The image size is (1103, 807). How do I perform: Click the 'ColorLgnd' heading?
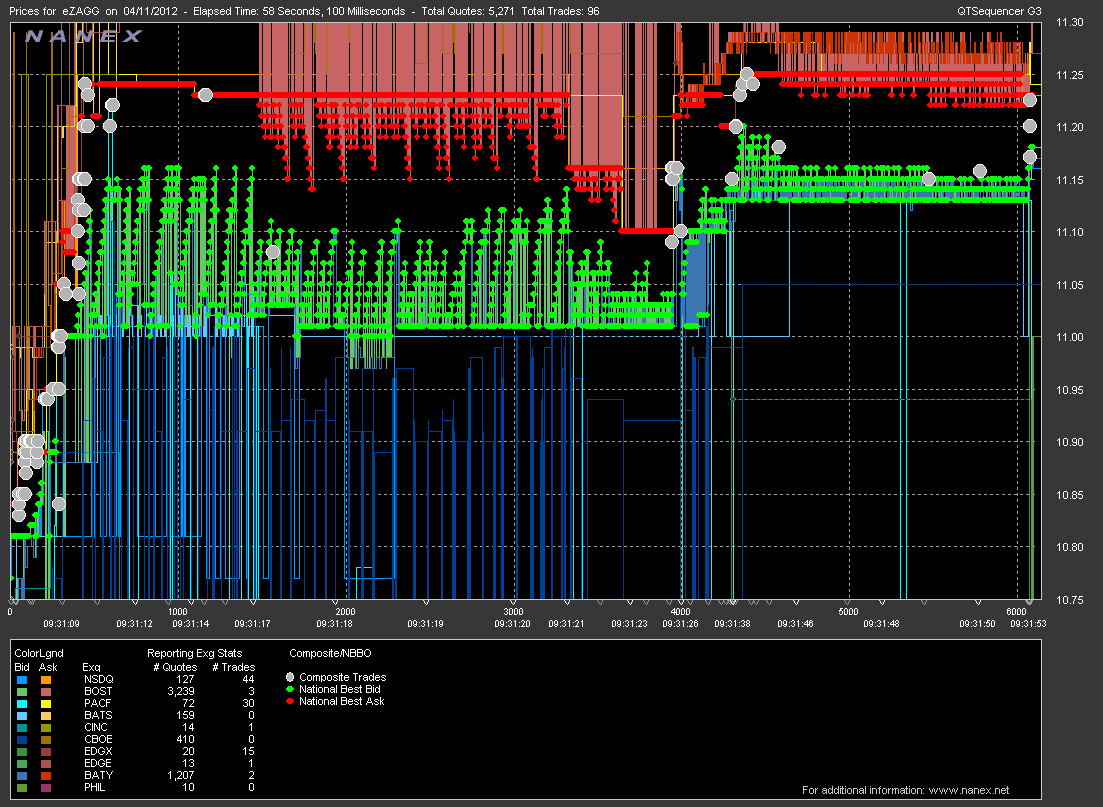click(39, 653)
